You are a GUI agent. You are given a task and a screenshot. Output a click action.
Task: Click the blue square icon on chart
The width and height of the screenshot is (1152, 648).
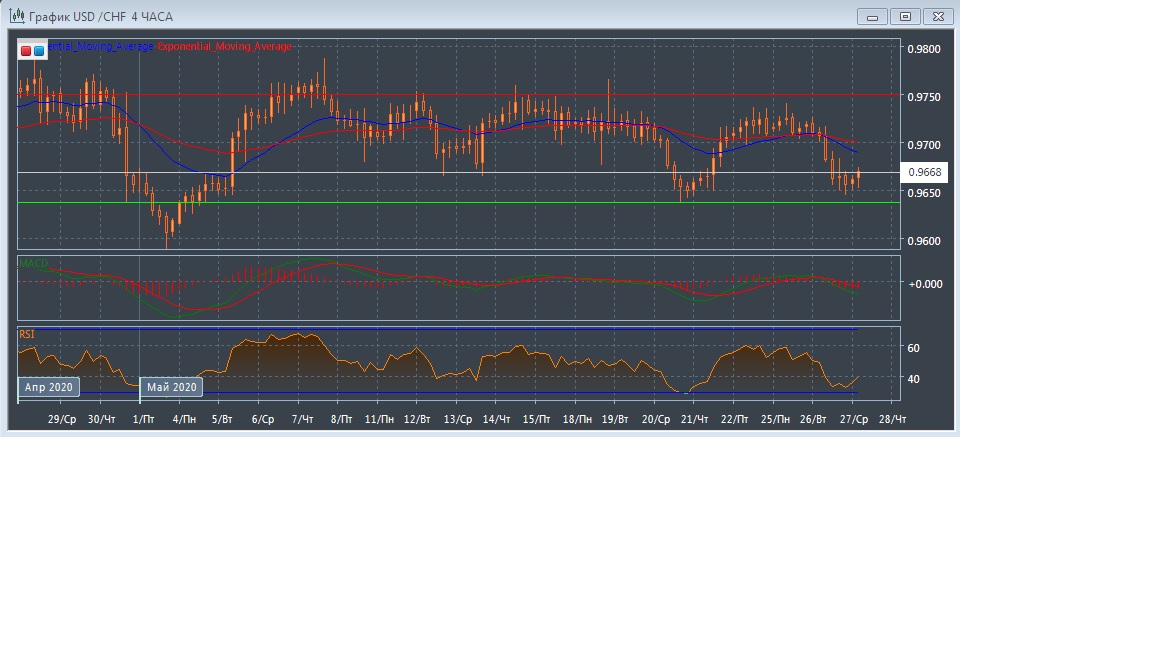[39, 50]
